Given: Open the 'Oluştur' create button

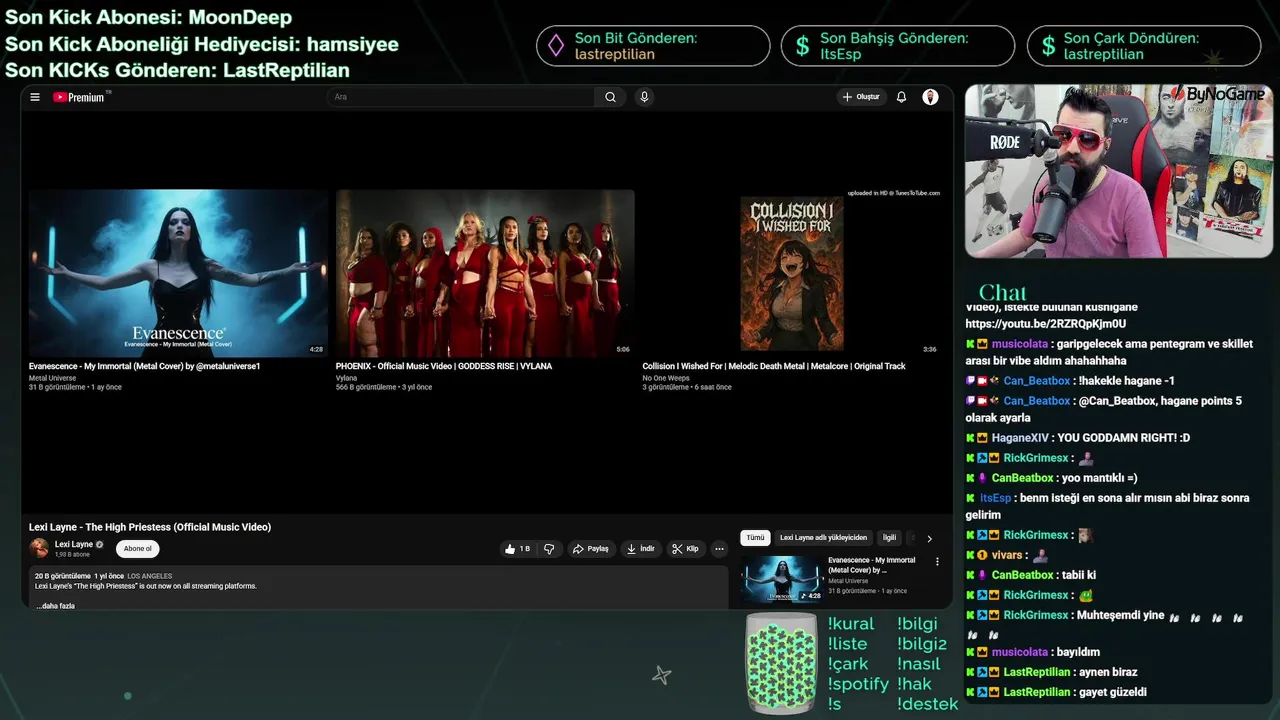Looking at the screenshot, I should click(862, 97).
